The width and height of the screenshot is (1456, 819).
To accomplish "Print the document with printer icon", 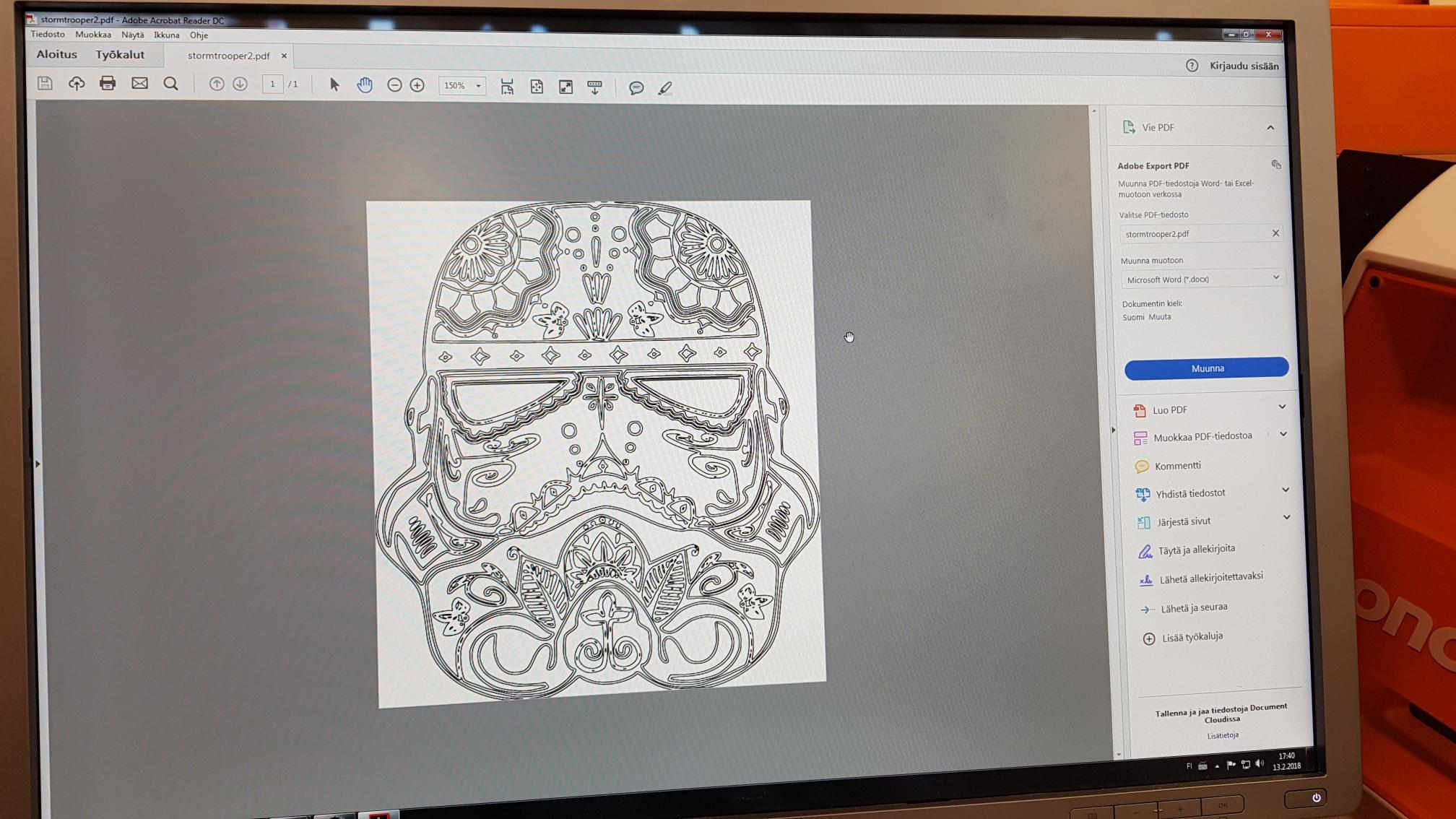I will click(108, 83).
